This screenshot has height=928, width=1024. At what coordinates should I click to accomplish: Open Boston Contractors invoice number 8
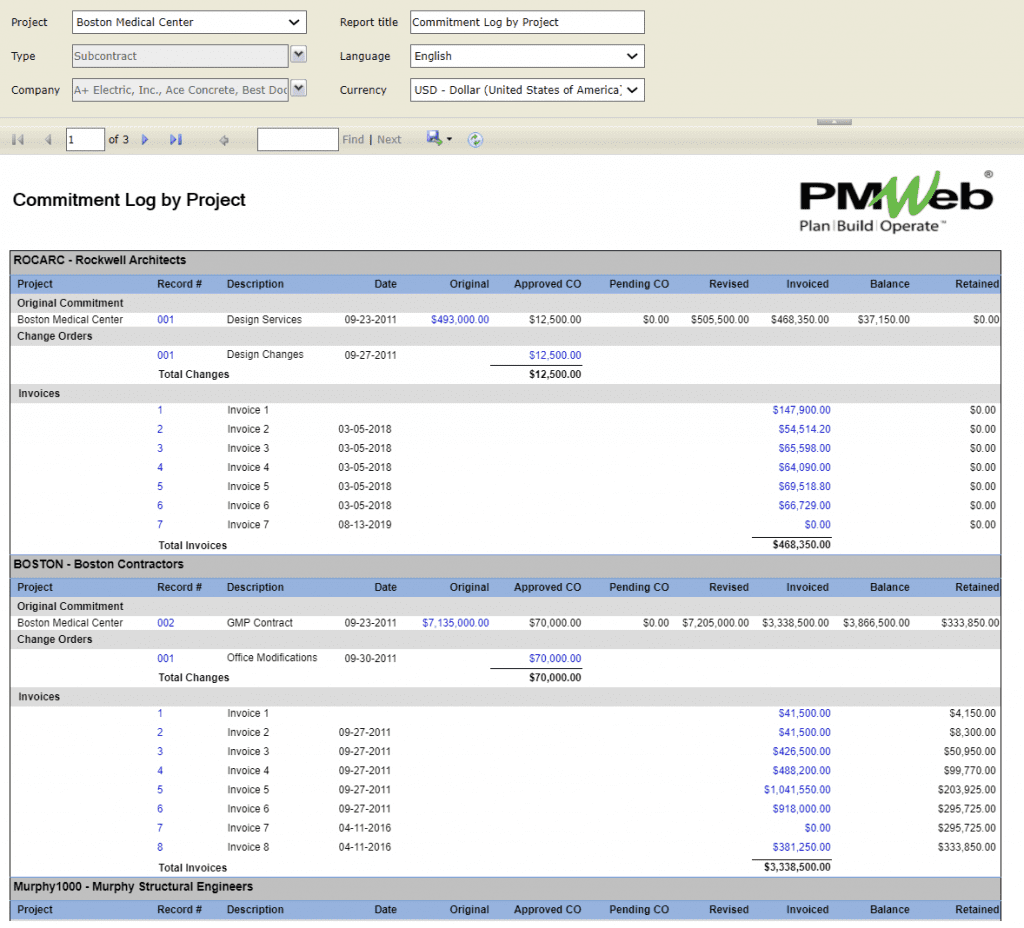160,847
